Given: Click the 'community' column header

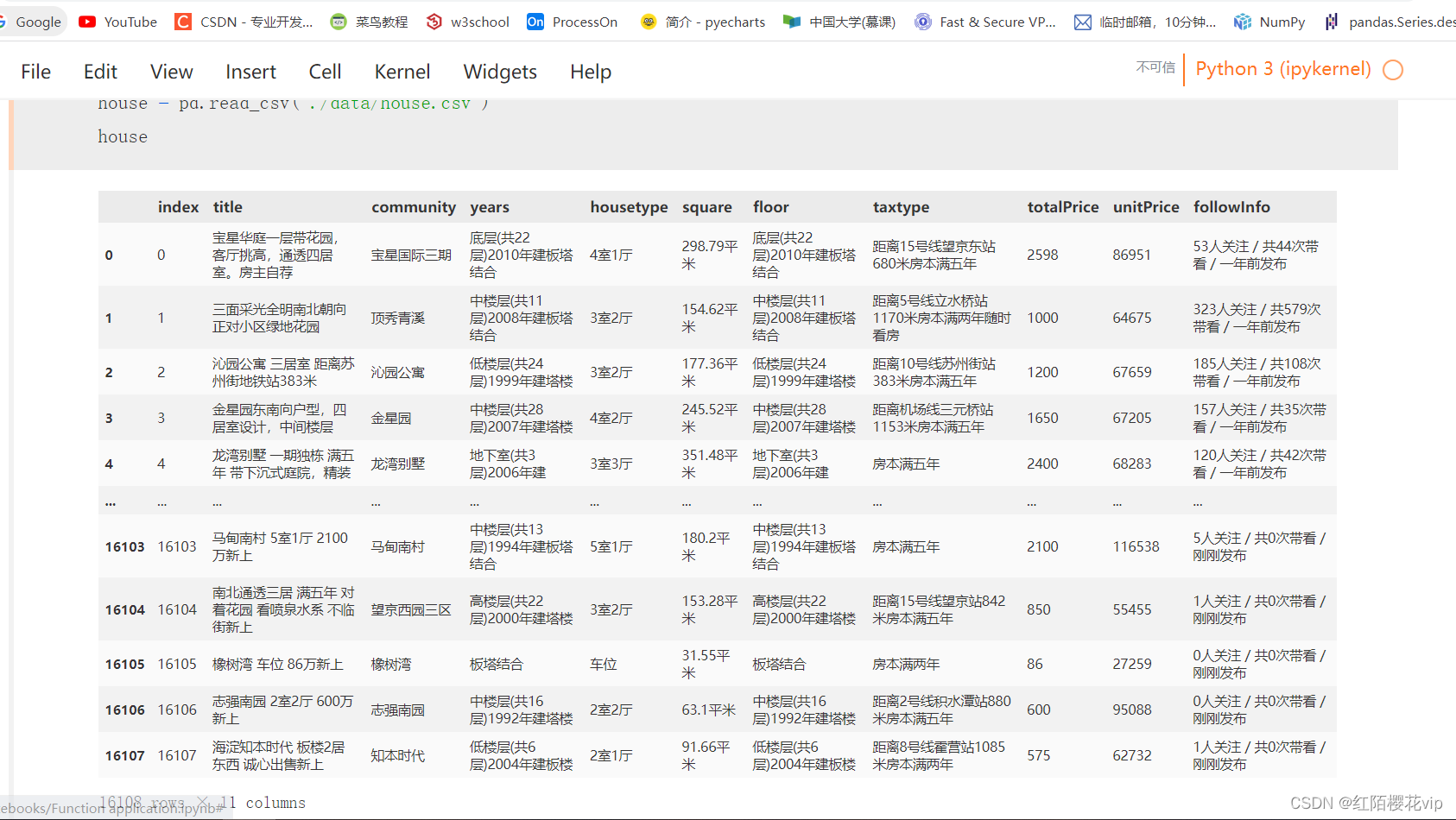Looking at the screenshot, I should 414,207.
